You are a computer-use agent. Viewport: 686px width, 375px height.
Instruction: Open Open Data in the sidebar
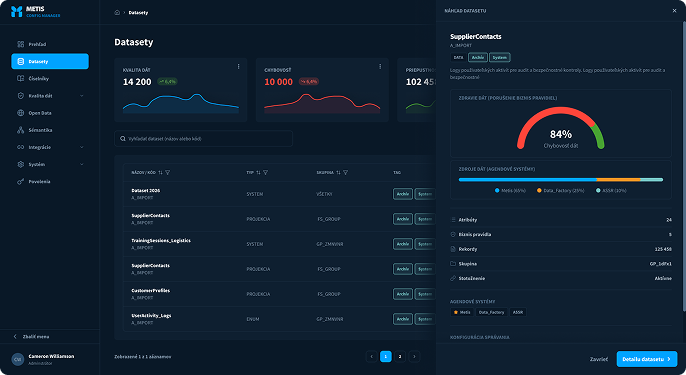click(50, 113)
